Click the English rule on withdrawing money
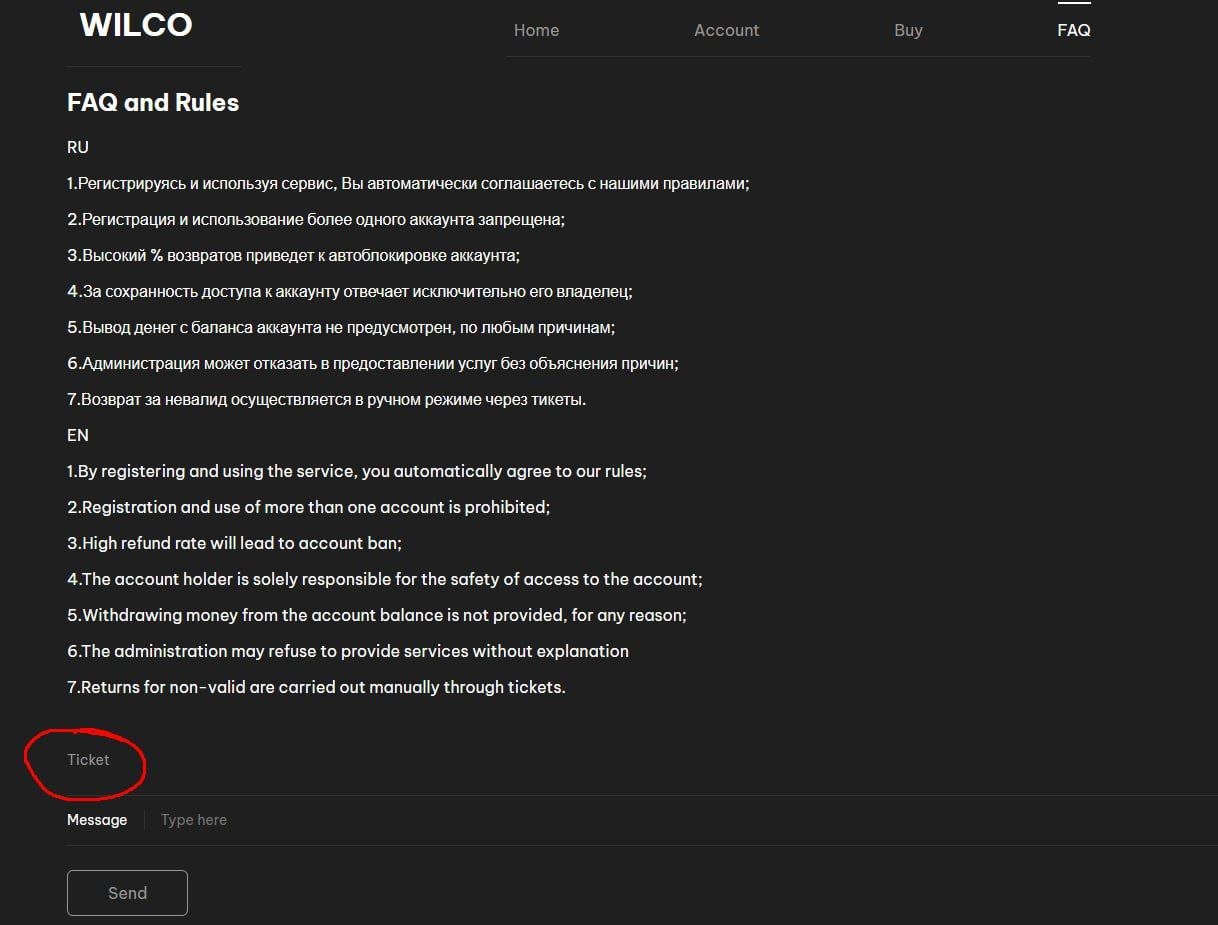1218x925 pixels. tap(377, 615)
